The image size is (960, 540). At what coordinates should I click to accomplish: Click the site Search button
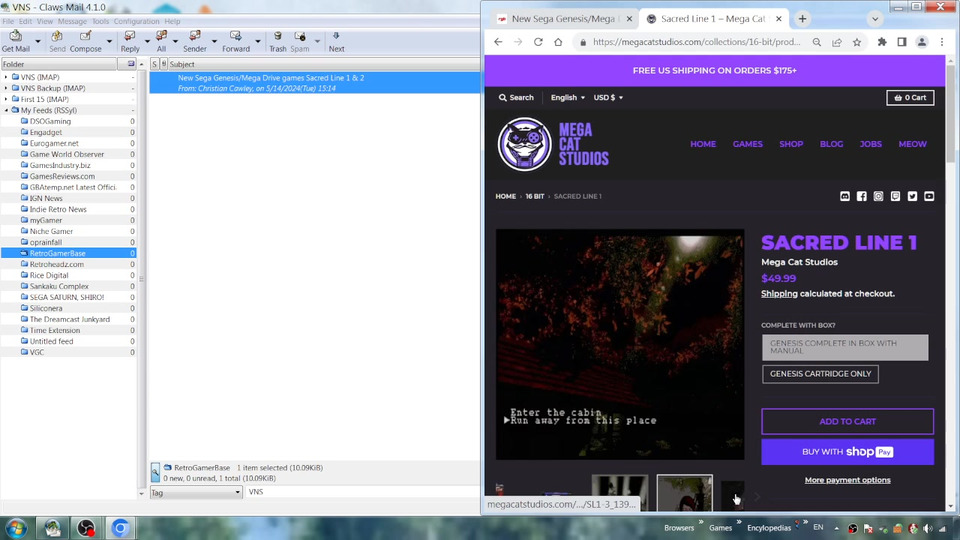coord(516,97)
